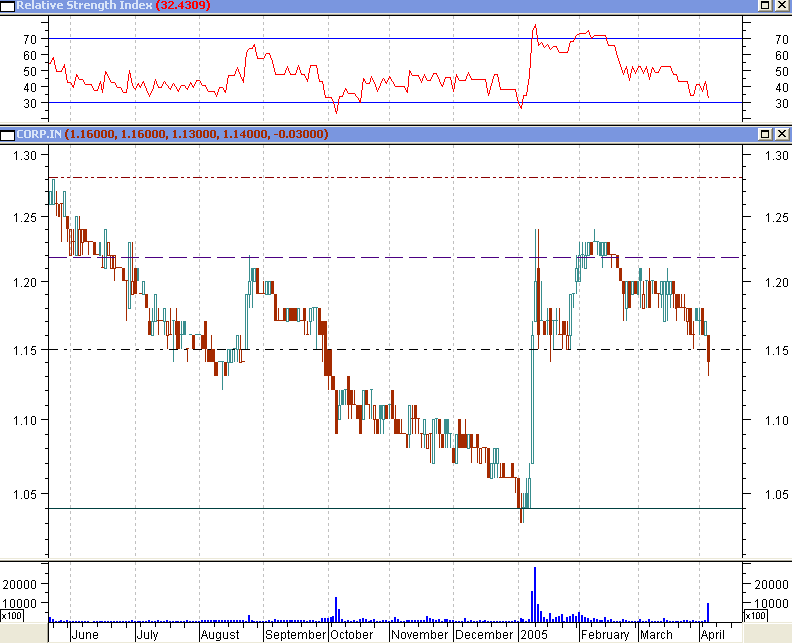Select the red dash-dot line near 1.28

[395, 178]
